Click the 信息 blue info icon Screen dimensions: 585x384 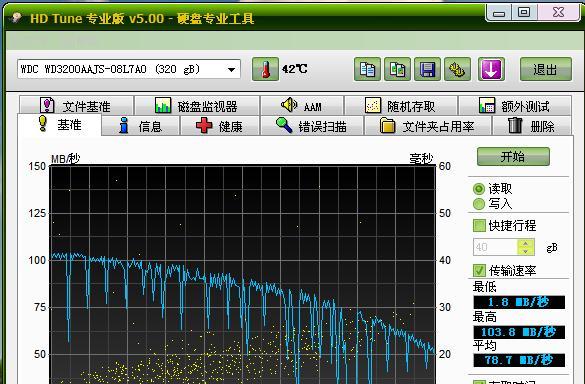point(124,125)
